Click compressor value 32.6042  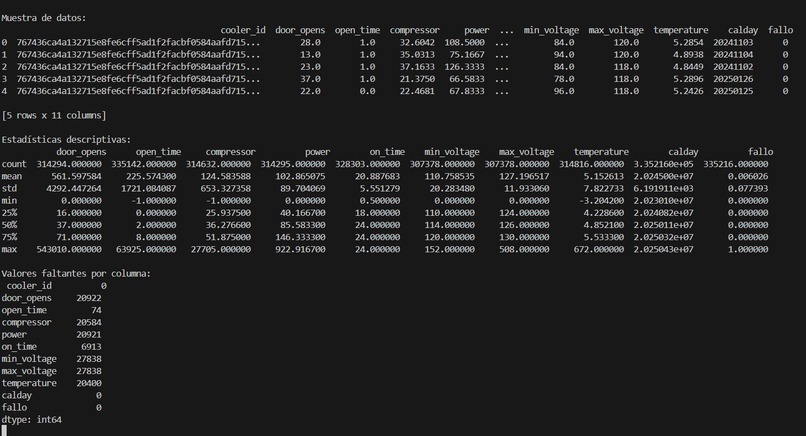417,43
